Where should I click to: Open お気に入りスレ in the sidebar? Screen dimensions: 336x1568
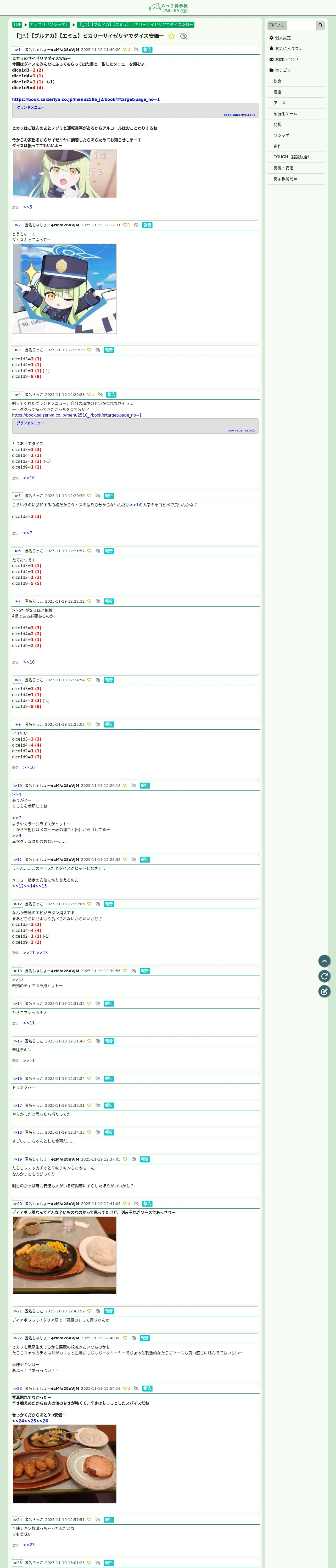296,49
